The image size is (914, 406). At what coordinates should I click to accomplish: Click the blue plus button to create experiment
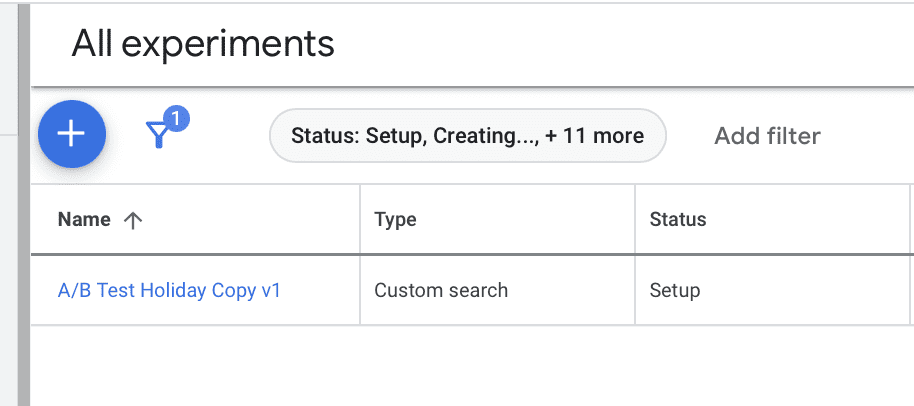(x=72, y=135)
